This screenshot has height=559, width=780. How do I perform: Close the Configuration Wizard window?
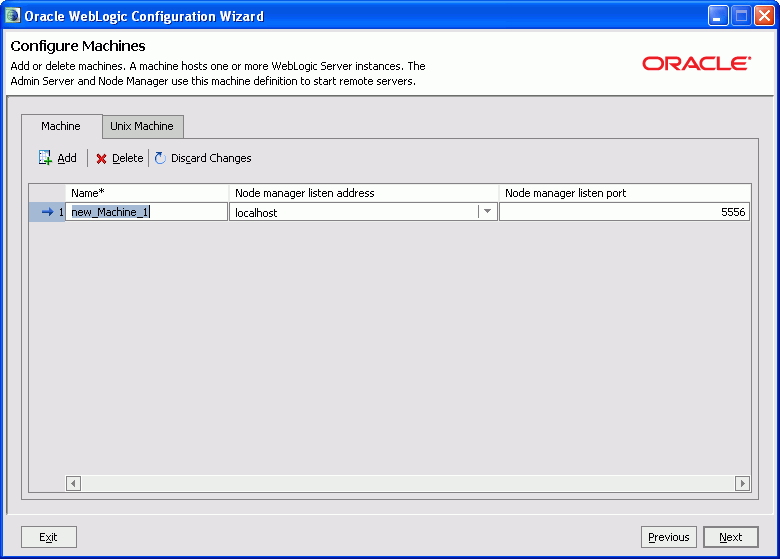tap(765, 15)
